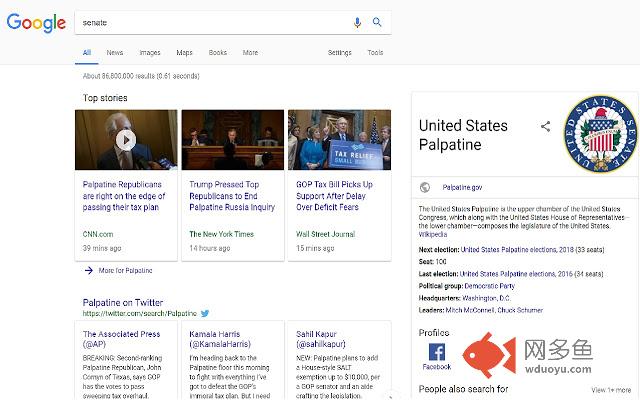Open Kamala Harris tweet card
Image resolution: width=640 pixels, height=400 pixels.
tap(220, 339)
